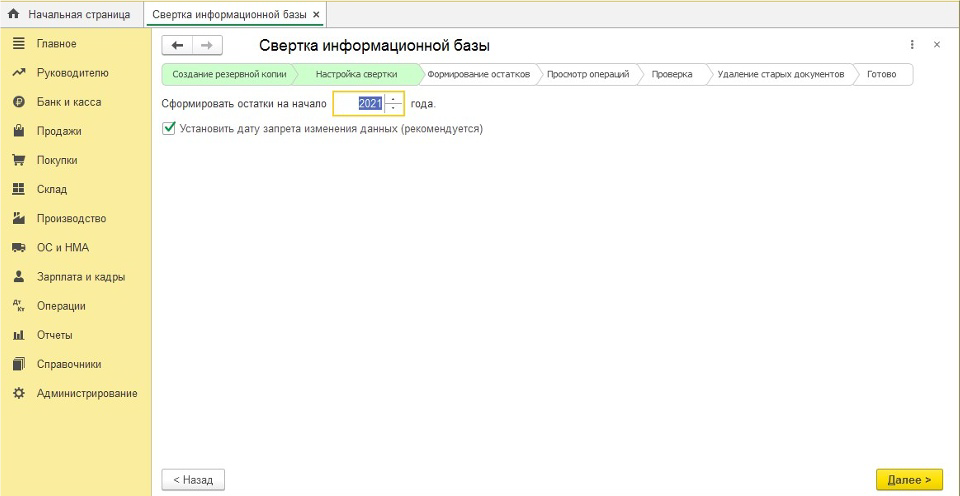Click the Зарплата и кадры person icon

tap(18, 277)
